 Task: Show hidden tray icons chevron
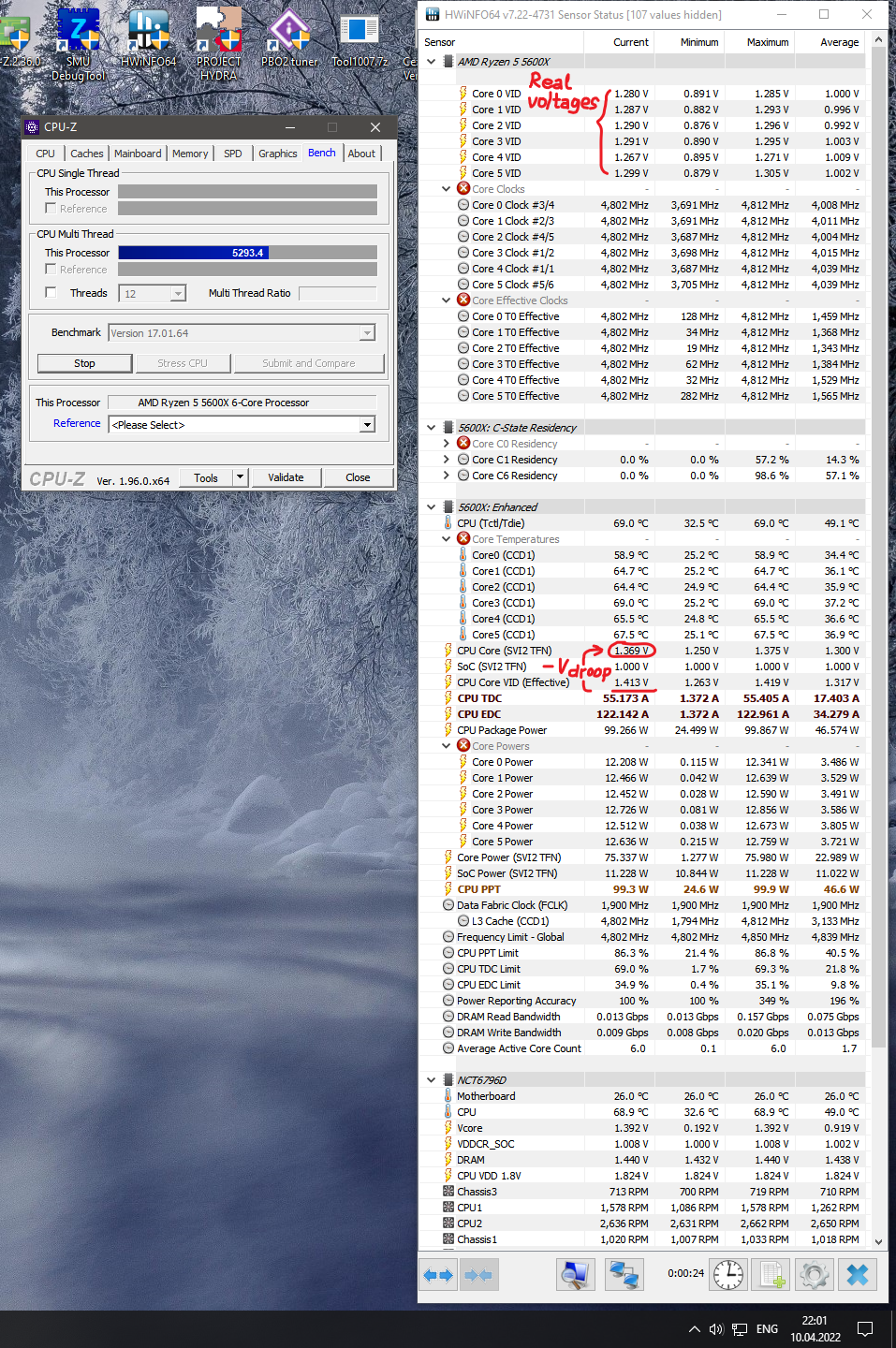(694, 1329)
